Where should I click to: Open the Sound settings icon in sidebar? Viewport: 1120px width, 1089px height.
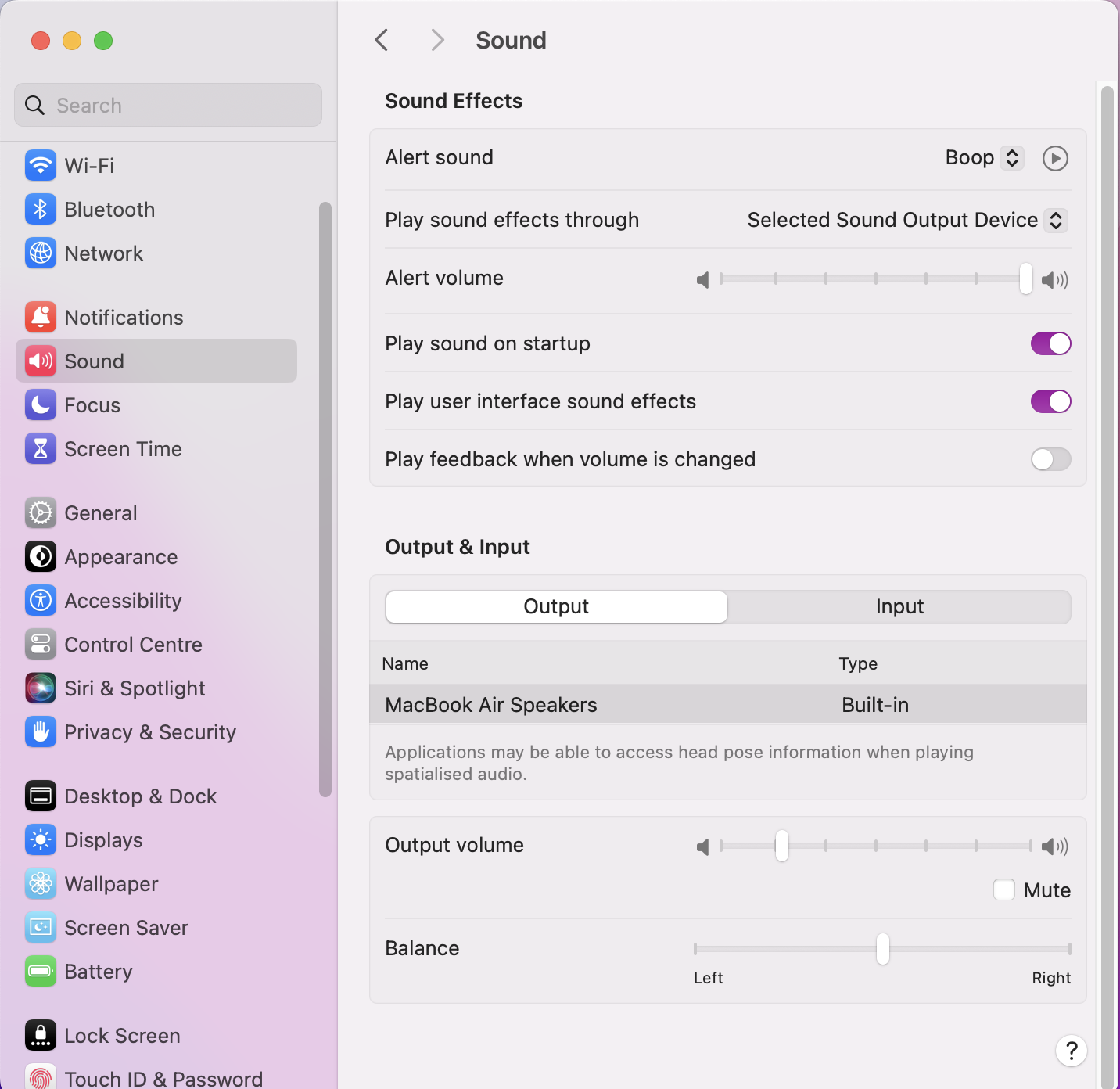pyautogui.click(x=40, y=361)
